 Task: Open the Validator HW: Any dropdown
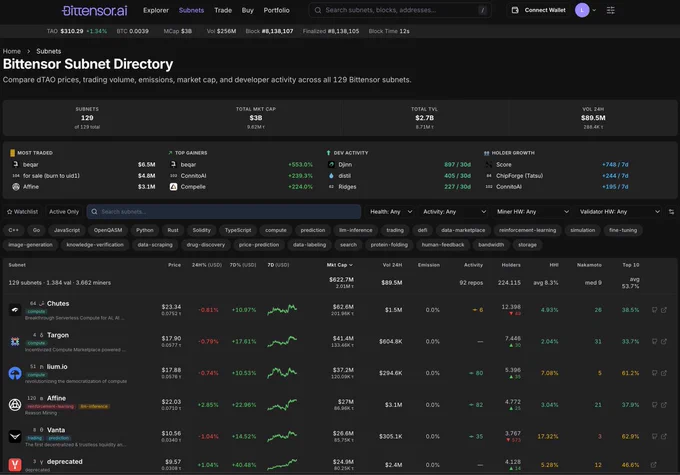(x=620, y=212)
